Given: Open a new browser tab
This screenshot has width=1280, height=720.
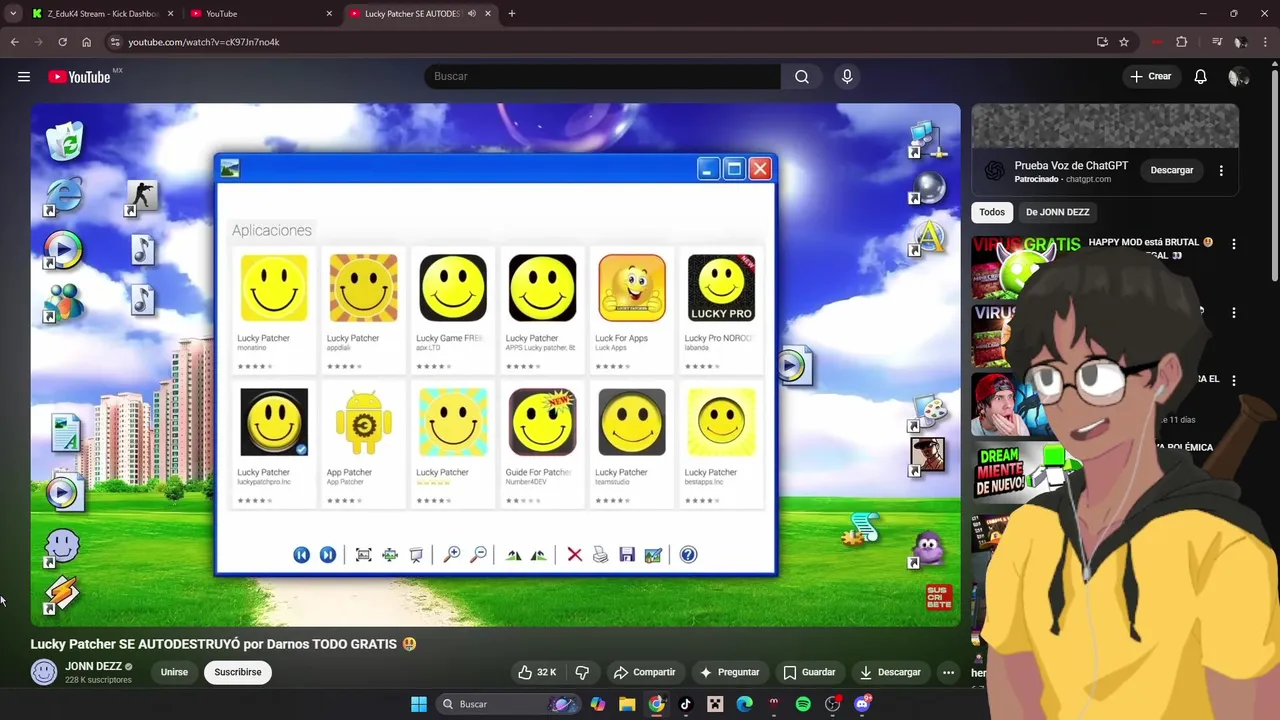Looking at the screenshot, I should coord(512,14).
